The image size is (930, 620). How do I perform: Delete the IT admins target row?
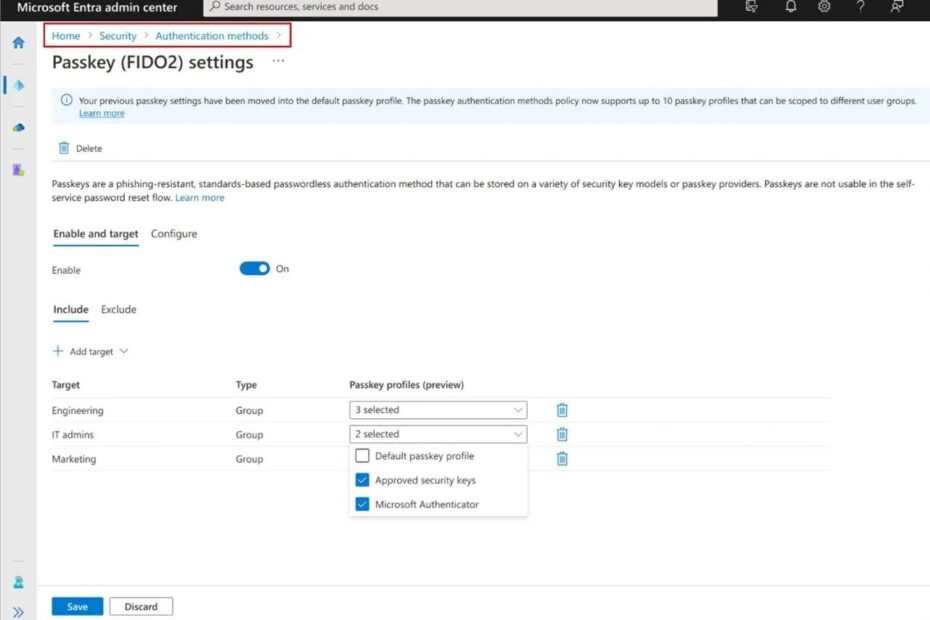click(562, 434)
